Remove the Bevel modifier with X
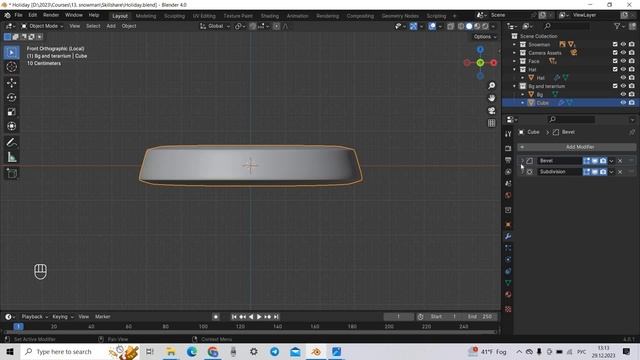This screenshot has height=360, width=640. 620,161
